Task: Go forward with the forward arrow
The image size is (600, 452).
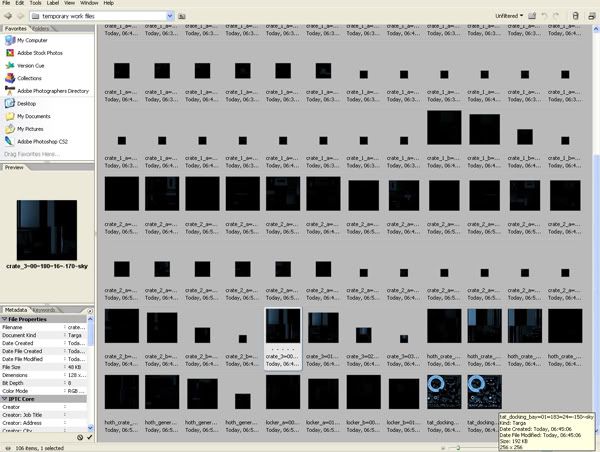Action: pos(21,16)
